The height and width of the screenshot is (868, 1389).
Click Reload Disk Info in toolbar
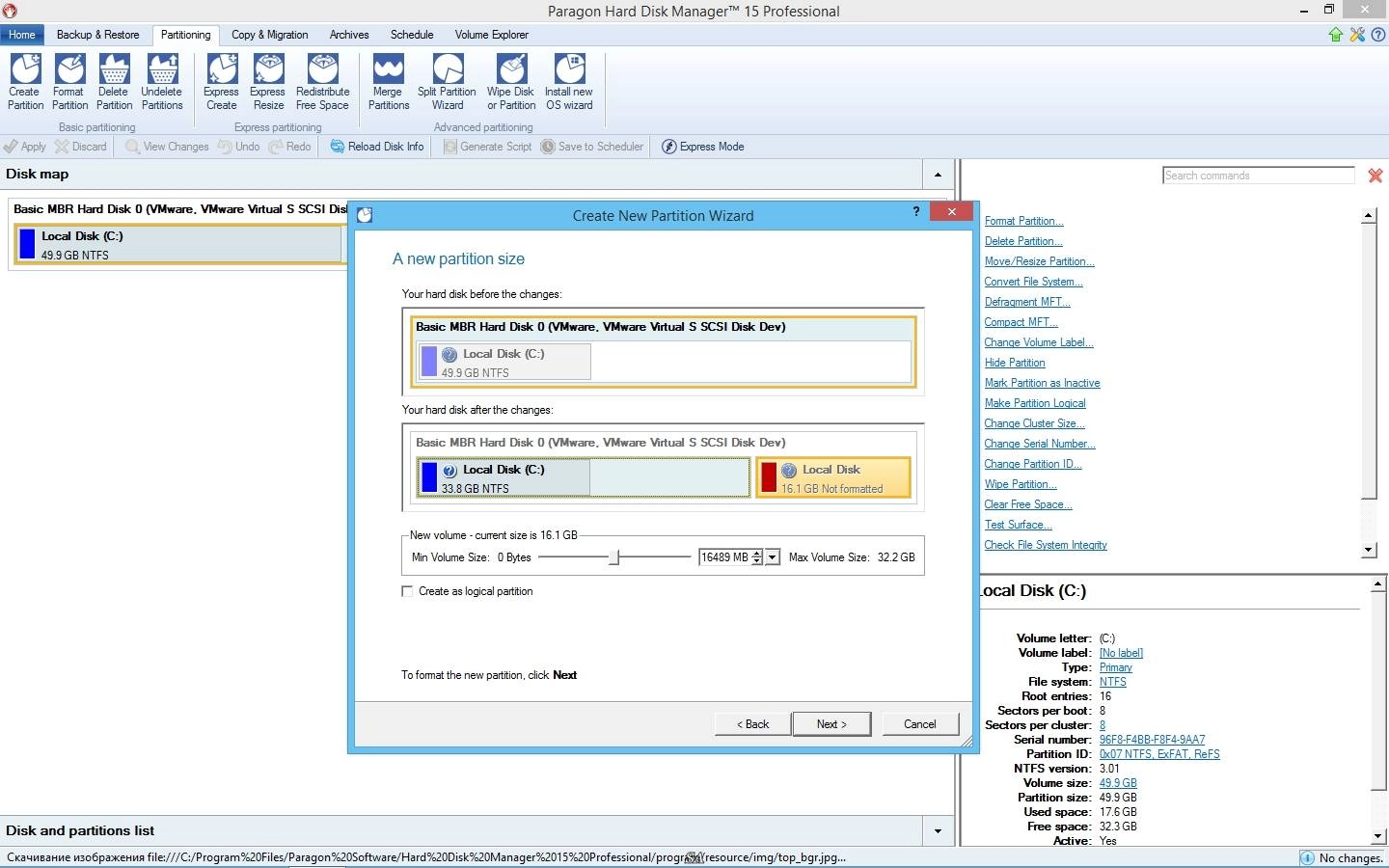coord(377,147)
